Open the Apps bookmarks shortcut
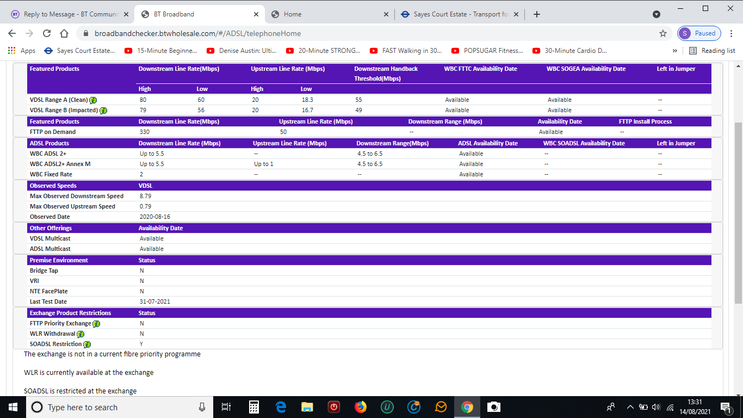Viewport: 743px width, 418px height. point(21,50)
